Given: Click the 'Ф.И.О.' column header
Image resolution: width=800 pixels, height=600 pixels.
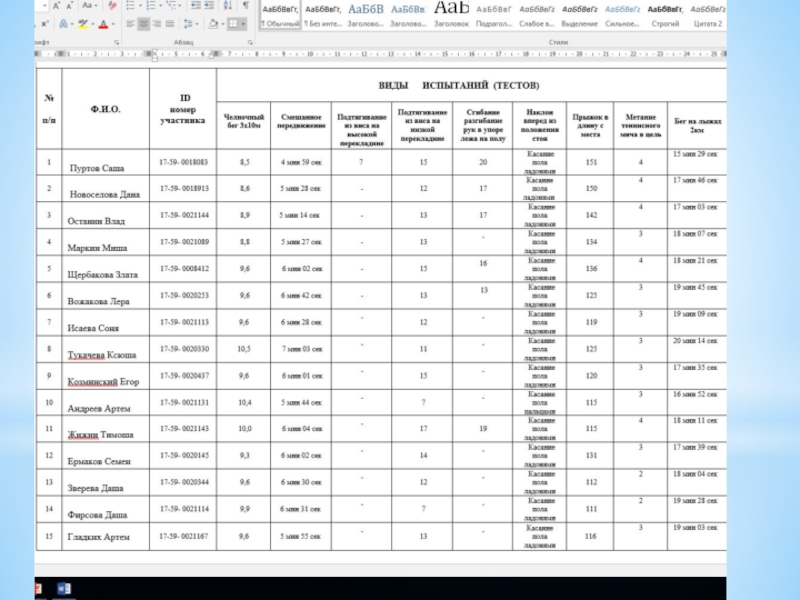Looking at the screenshot, I should pos(106,109).
